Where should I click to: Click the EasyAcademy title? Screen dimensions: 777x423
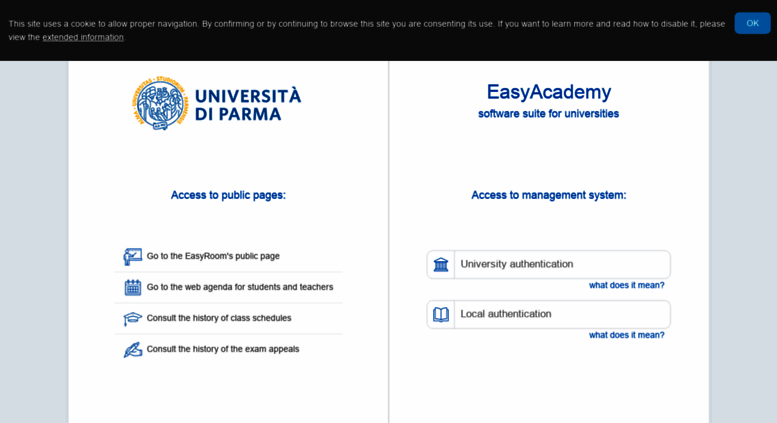549,92
